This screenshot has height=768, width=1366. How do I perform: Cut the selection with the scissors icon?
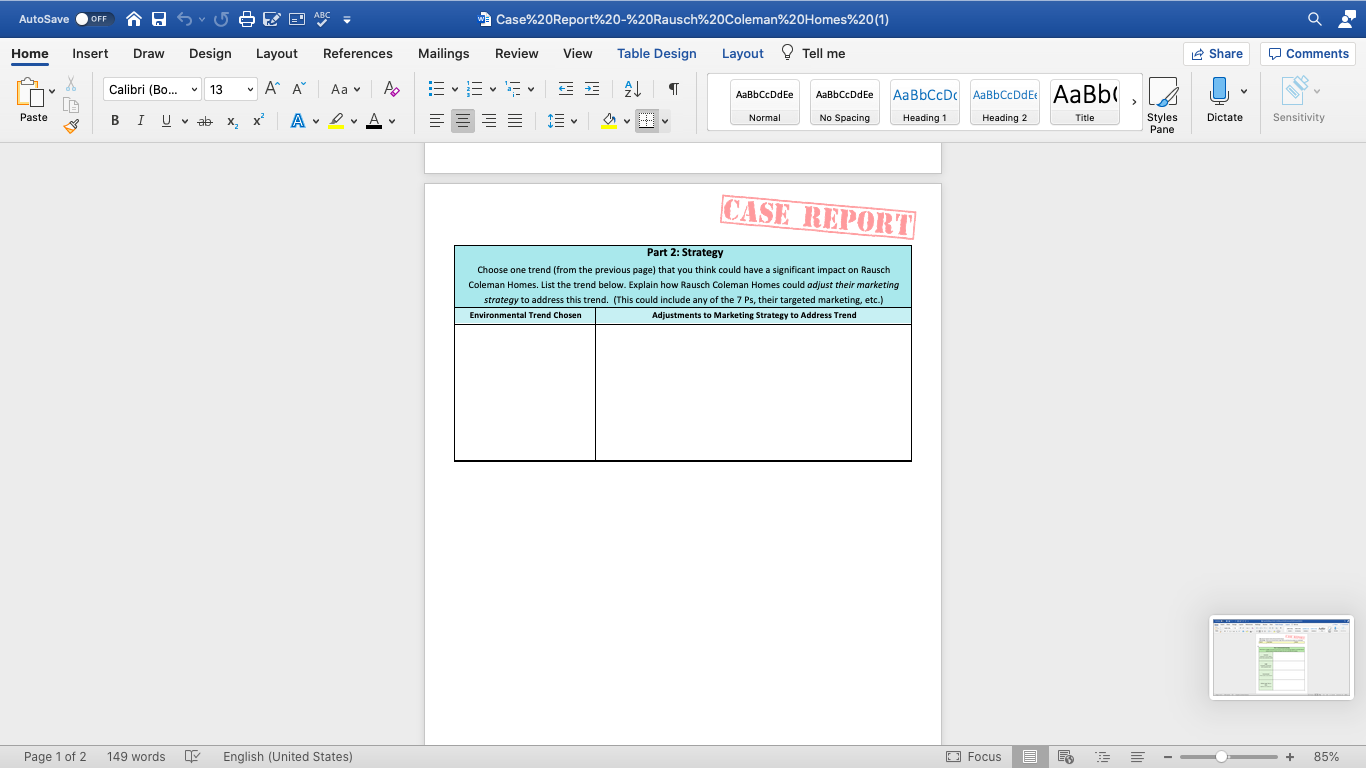[71, 84]
